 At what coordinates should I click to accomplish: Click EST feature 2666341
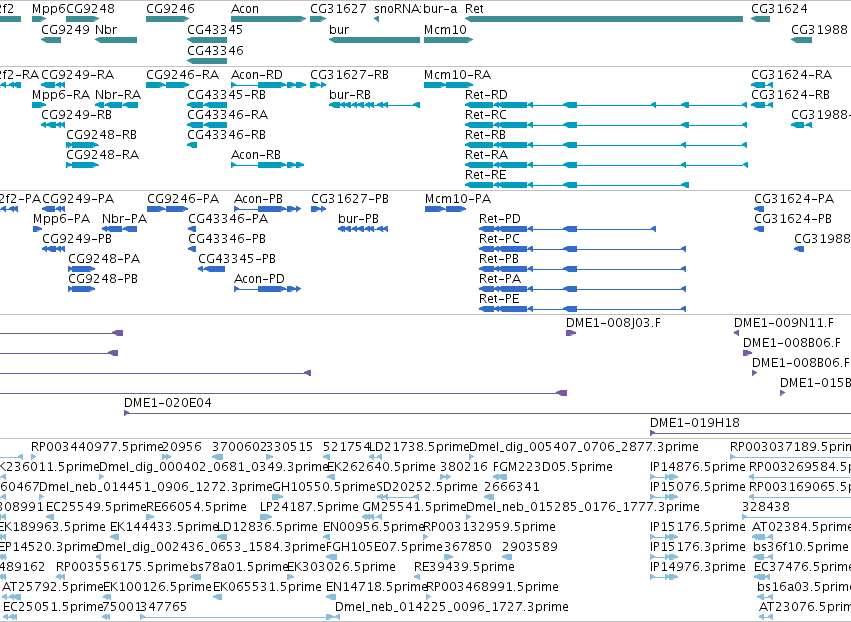tap(489, 497)
